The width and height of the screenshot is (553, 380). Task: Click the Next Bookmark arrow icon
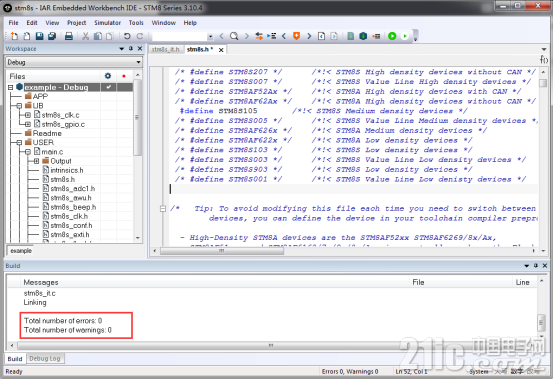(x=309, y=36)
